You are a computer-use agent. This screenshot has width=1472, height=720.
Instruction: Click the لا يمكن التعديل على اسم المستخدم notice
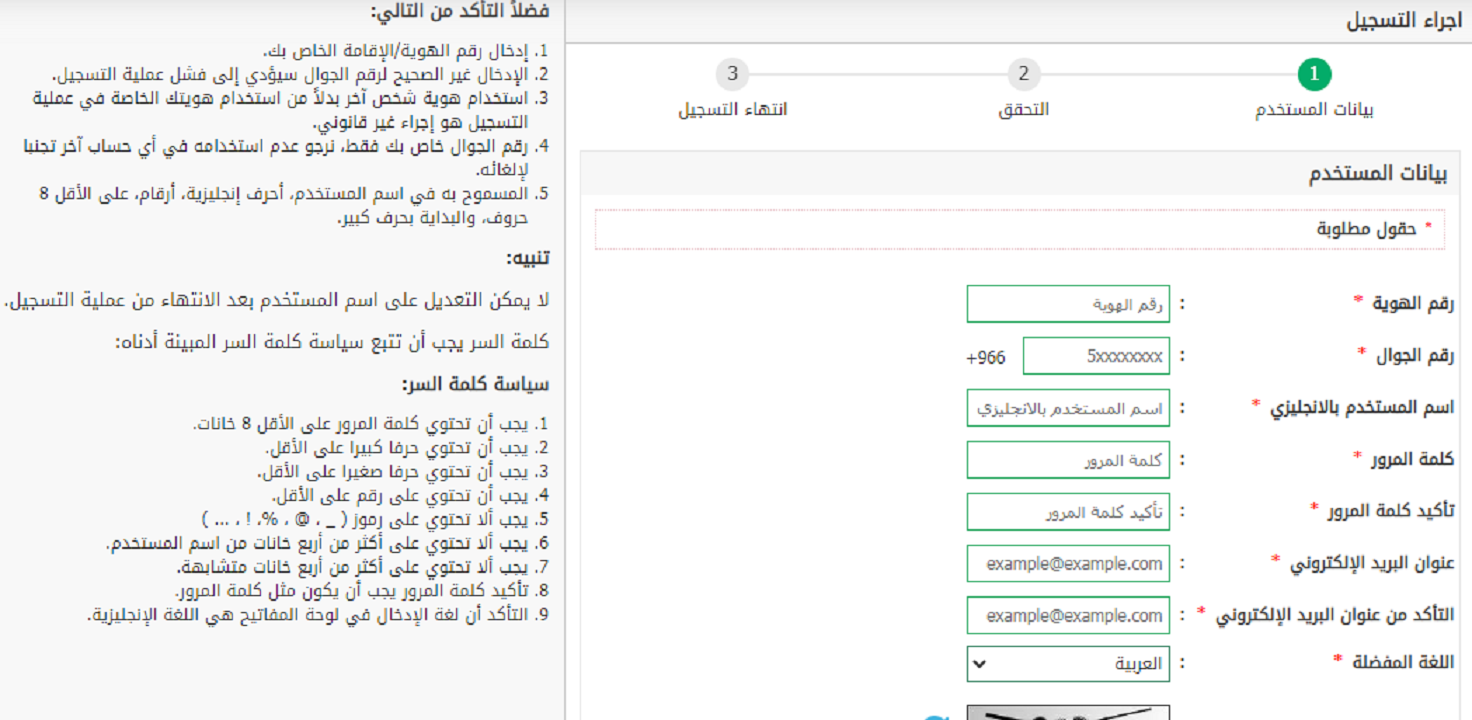pos(277,301)
